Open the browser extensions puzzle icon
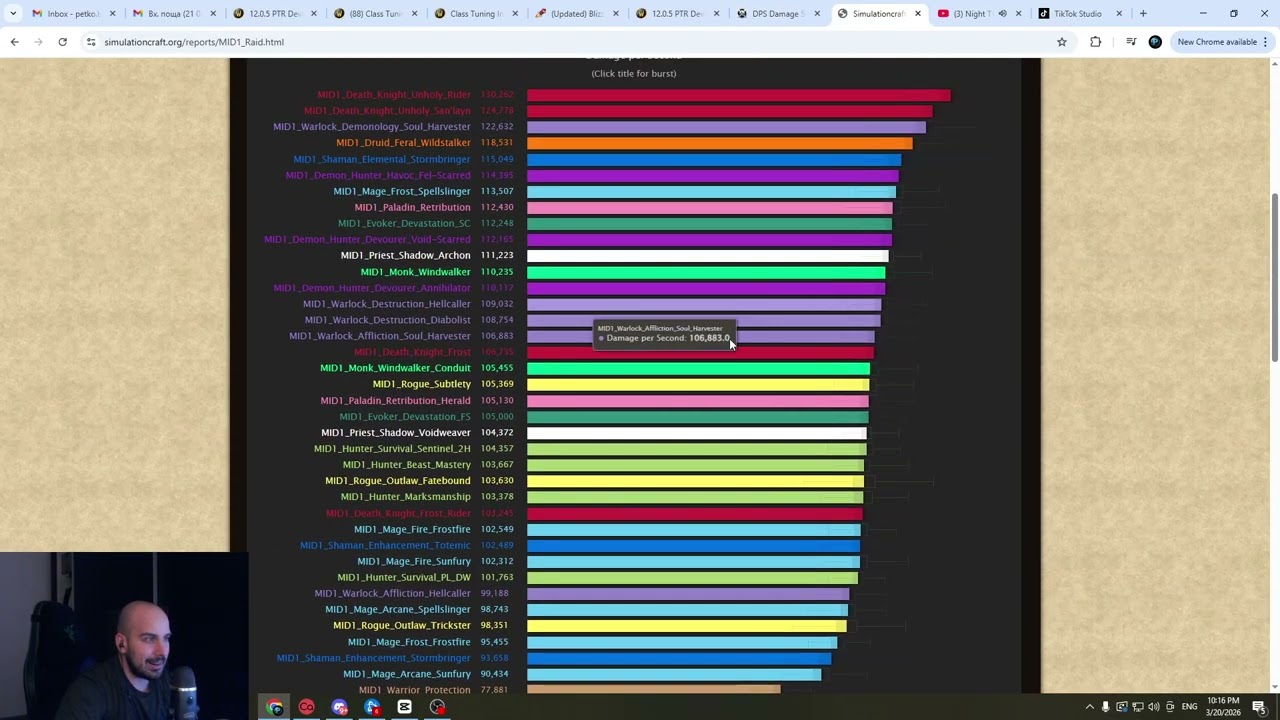The height and width of the screenshot is (720, 1280). (x=1096, y=42)
